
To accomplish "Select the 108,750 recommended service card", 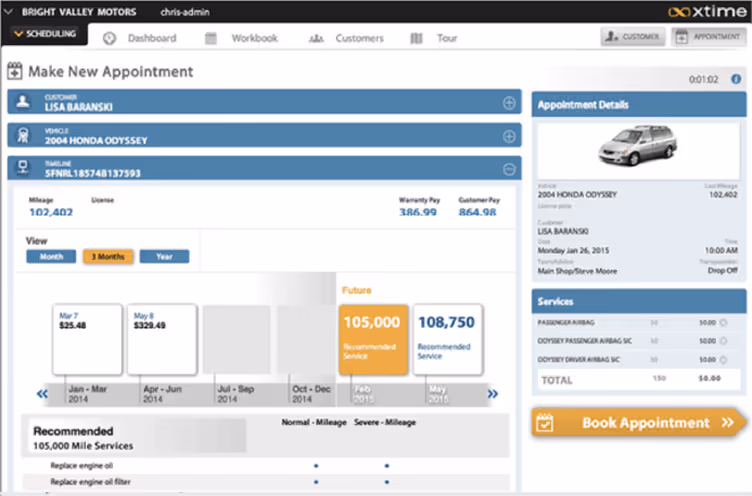I will 447,339.
